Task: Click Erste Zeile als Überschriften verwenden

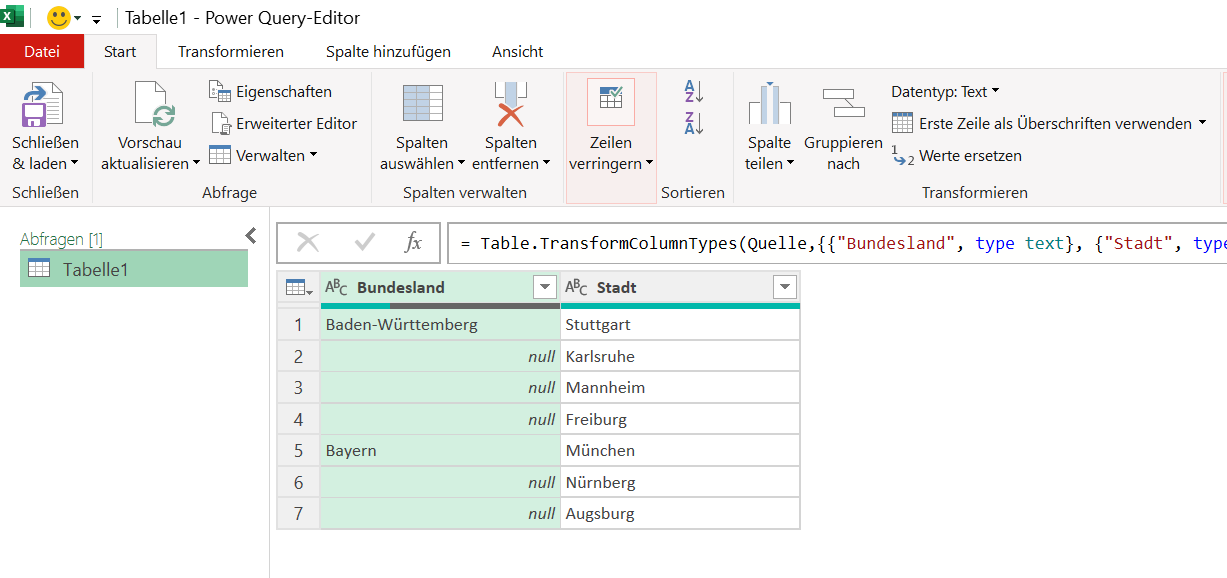Action: (1048, 124)
